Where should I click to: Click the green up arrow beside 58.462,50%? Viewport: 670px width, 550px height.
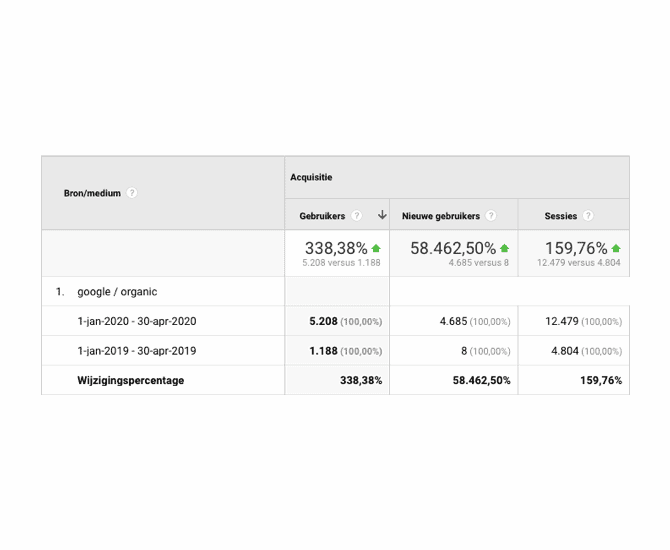[x=504, y=248]
